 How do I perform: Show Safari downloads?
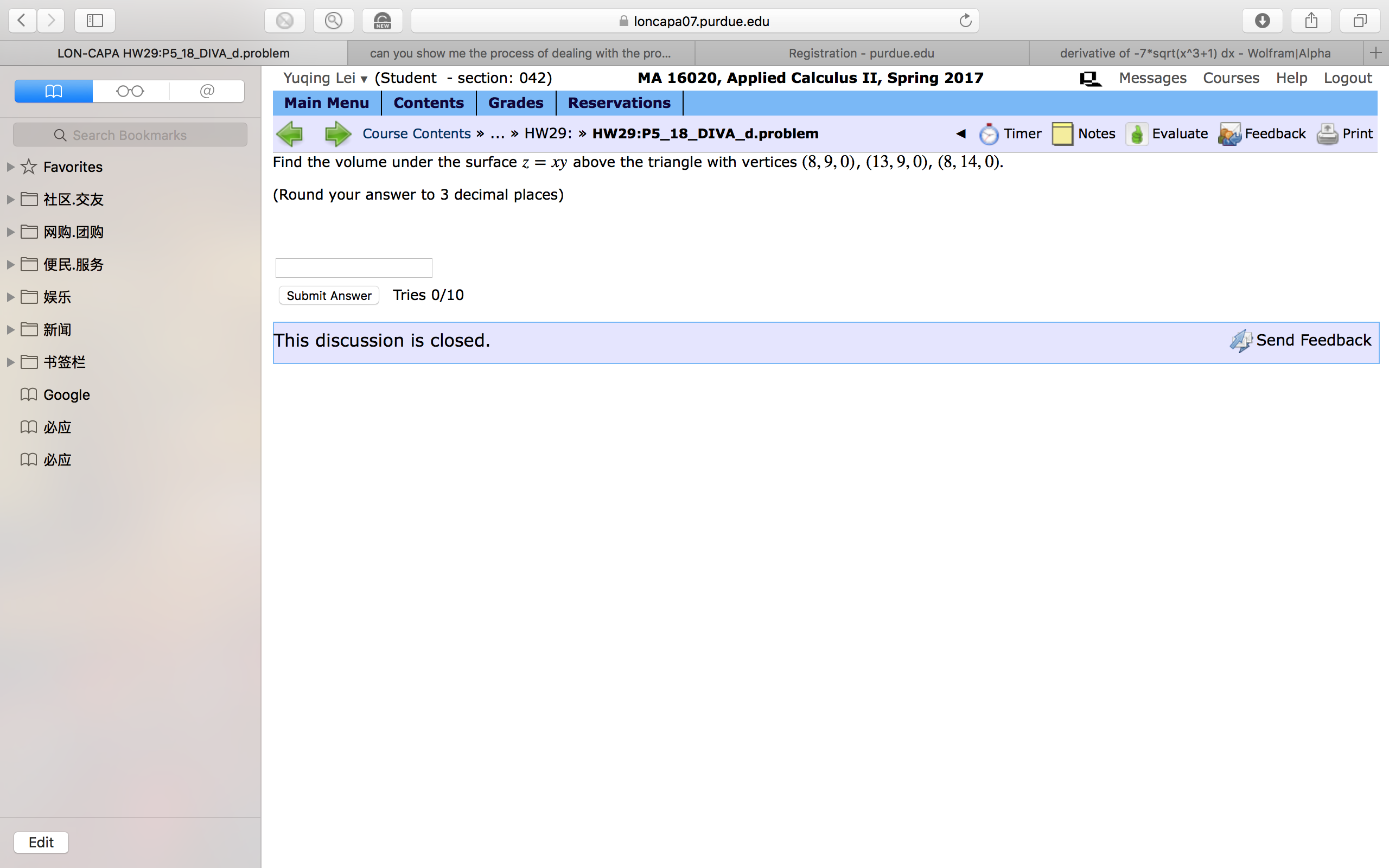[x=1262, y=21]
